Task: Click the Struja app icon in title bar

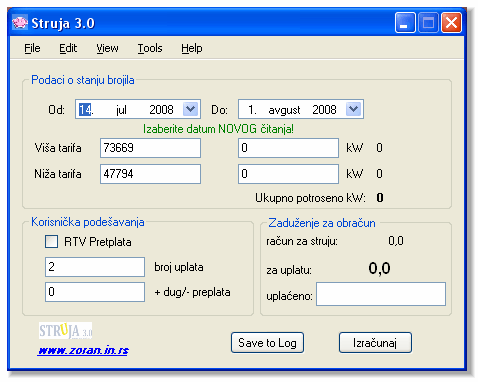Action: 20,23
